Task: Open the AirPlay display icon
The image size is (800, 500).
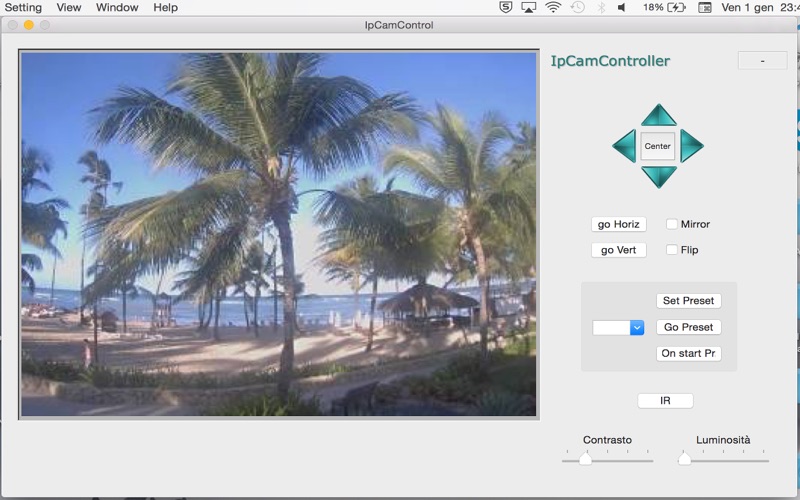Action: tap(529, 7)
